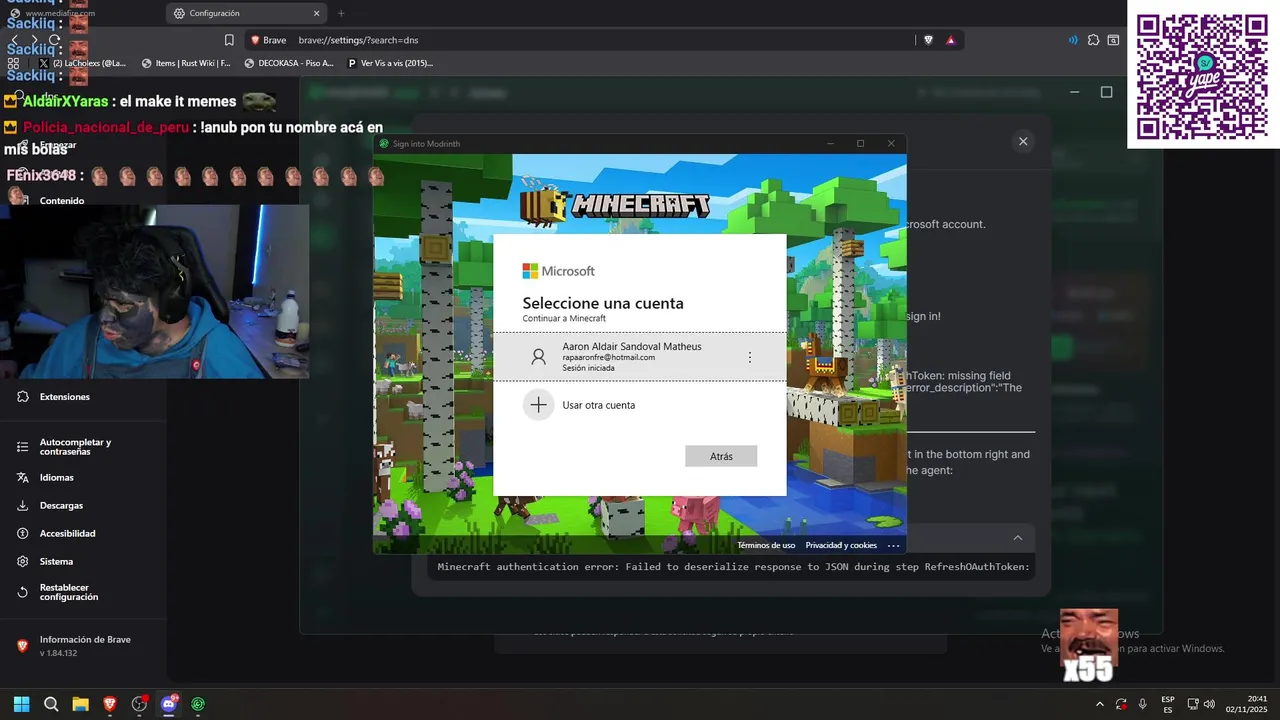Image resolution: width=1280 pixels, height=720 pixels.
Task: Reload the page with refresh icon
Action: (54, 40)
